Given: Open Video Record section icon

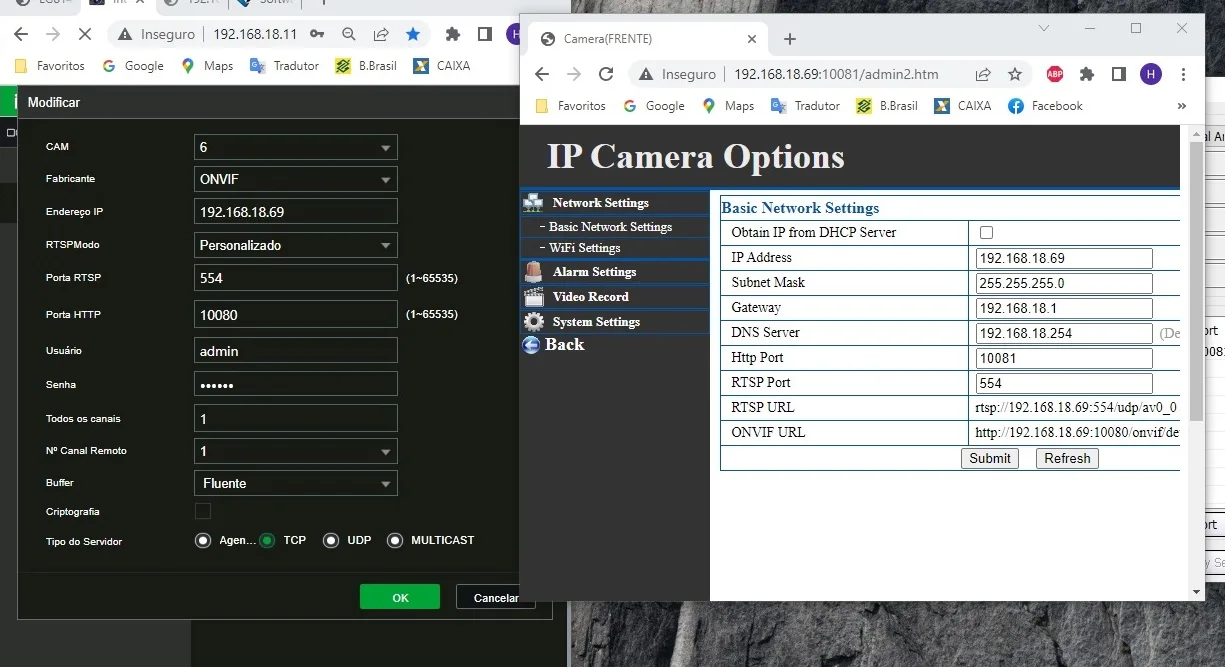Looking at the screenshot, I should pyautogui.click(x=534, y=297).
